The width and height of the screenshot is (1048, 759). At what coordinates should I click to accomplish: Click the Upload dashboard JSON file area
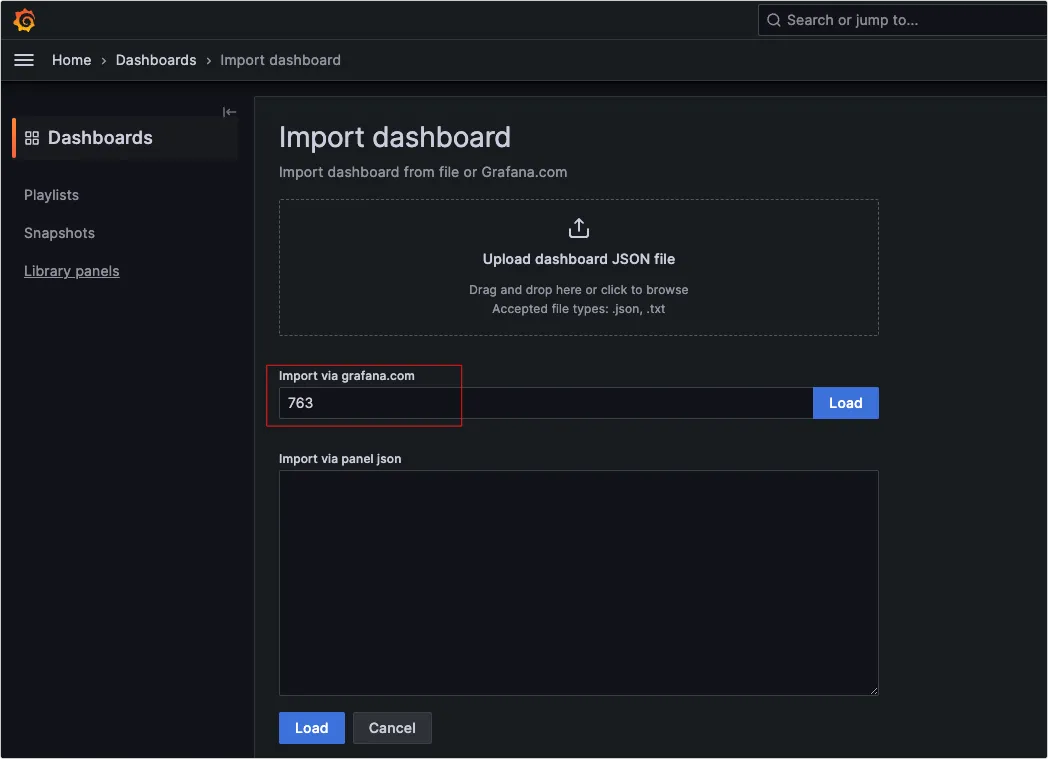pyautogui.click(x=578, y=267)
